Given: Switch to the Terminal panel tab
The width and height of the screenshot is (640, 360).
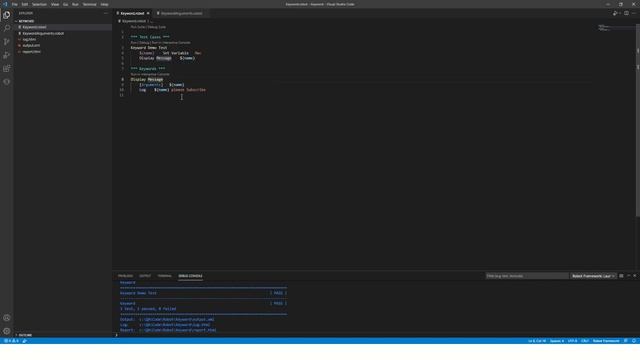Looking at the screenshot, I should [x=164, y=276].
